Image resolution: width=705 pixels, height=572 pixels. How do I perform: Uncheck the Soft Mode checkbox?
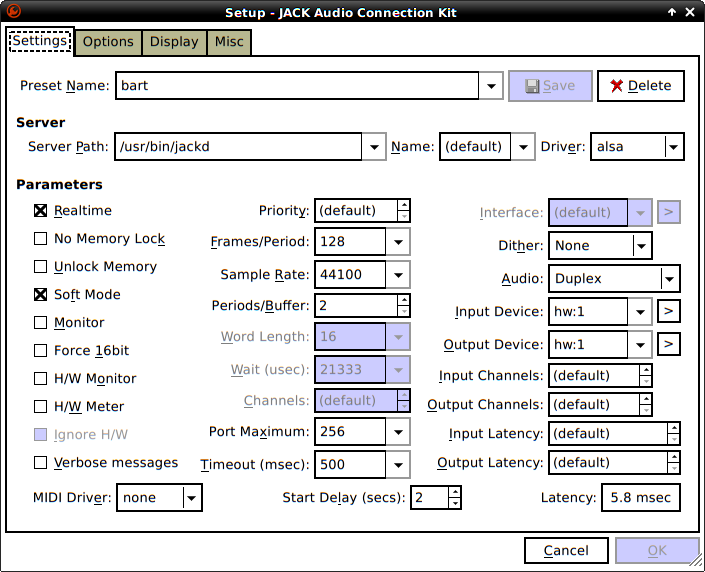click(40, 295)
